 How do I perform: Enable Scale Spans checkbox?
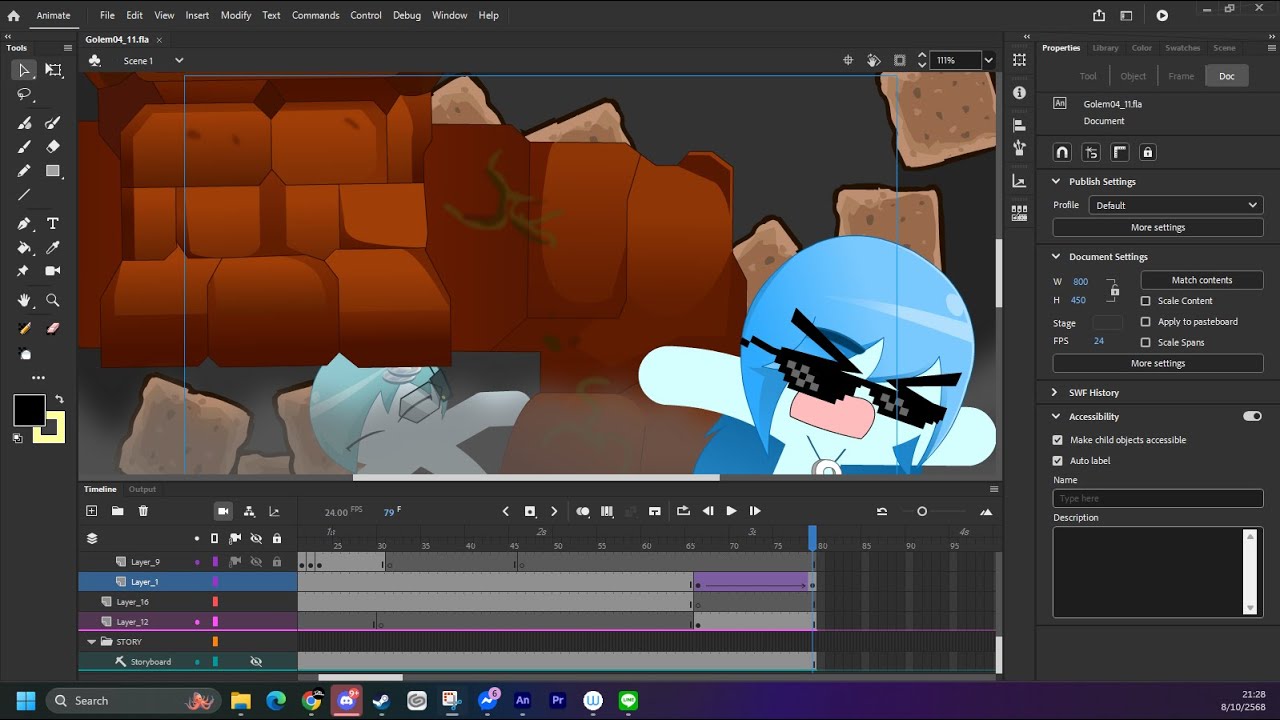pos(1146,342)
